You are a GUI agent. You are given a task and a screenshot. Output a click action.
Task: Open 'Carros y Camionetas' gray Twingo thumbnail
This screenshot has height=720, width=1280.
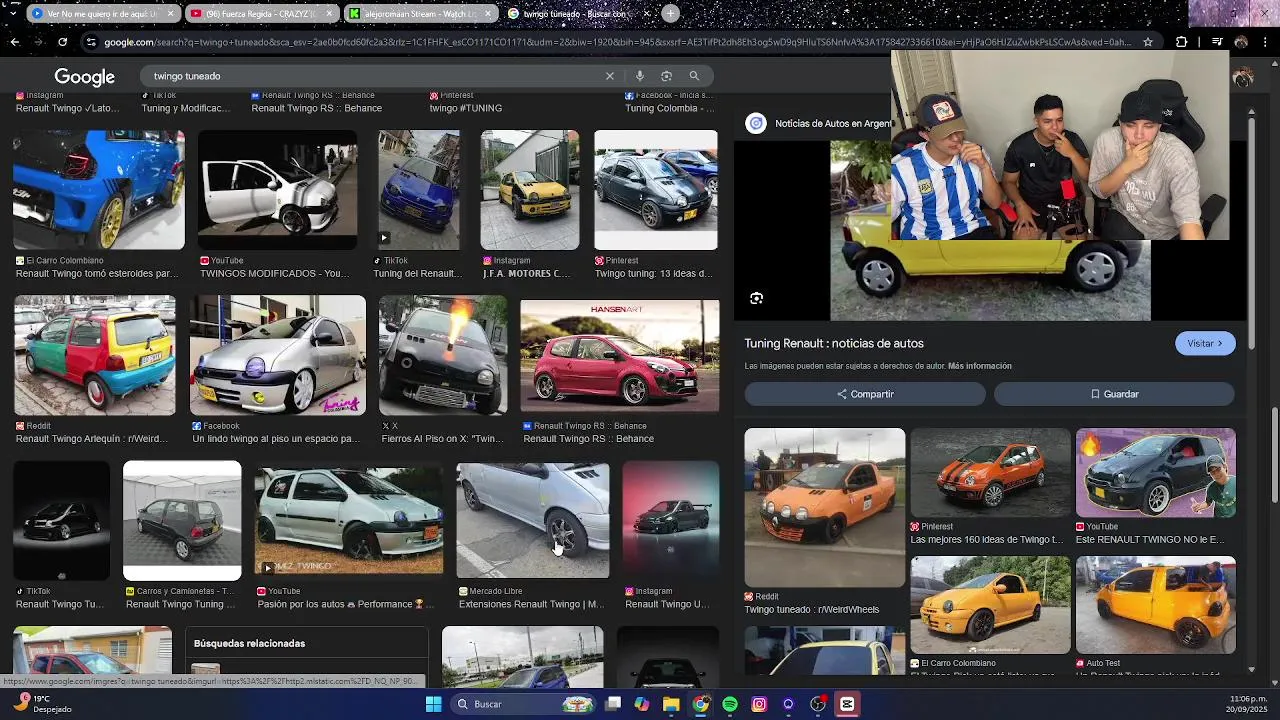tap(182, 520)
